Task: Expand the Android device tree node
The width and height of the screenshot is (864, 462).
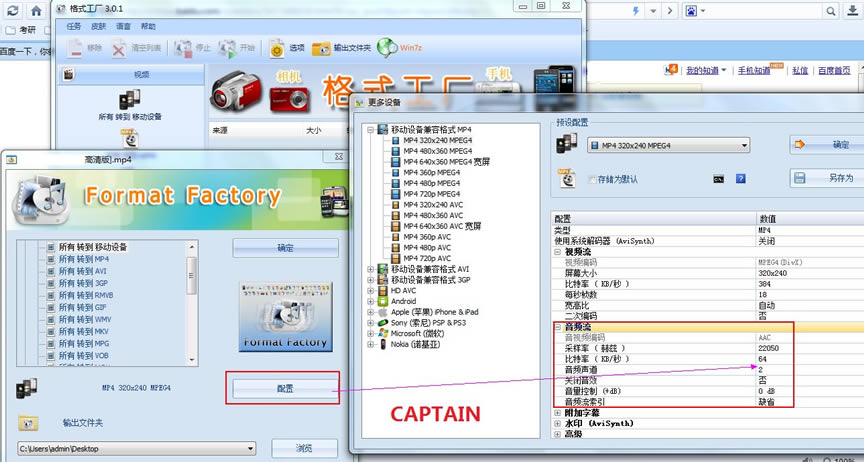Action: coord(371,300)
